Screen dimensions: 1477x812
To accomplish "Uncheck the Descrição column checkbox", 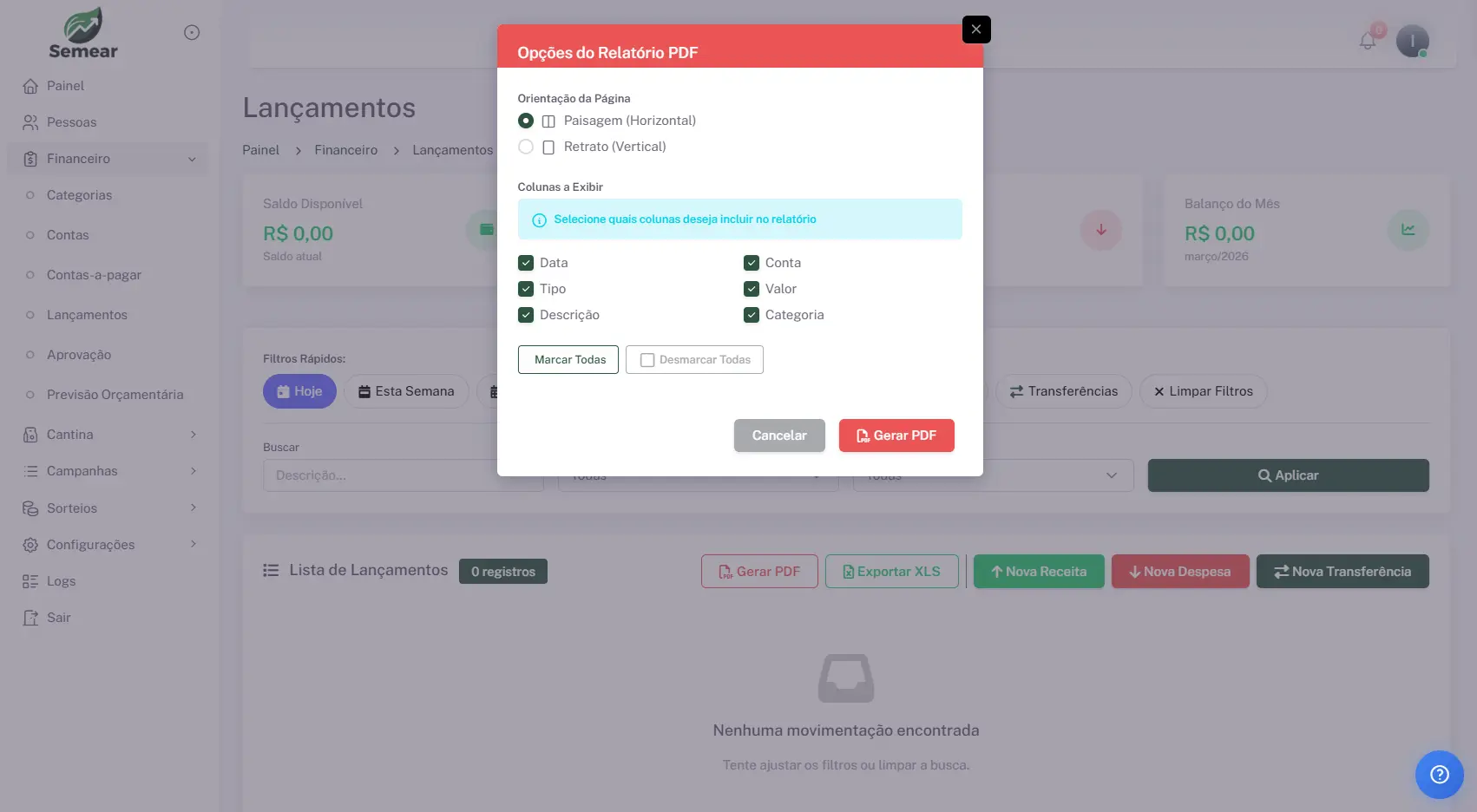I will pos(526,314).
